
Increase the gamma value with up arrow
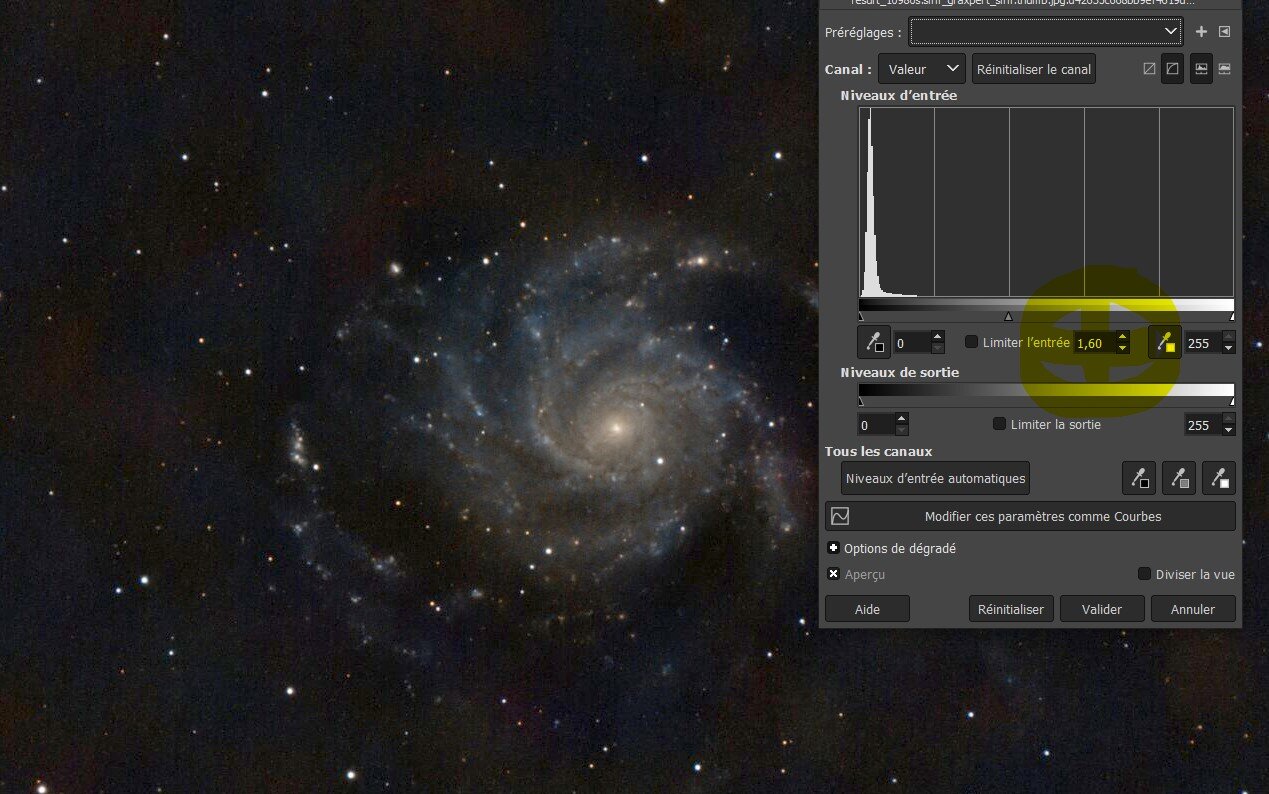click(x=1122, y=337)
